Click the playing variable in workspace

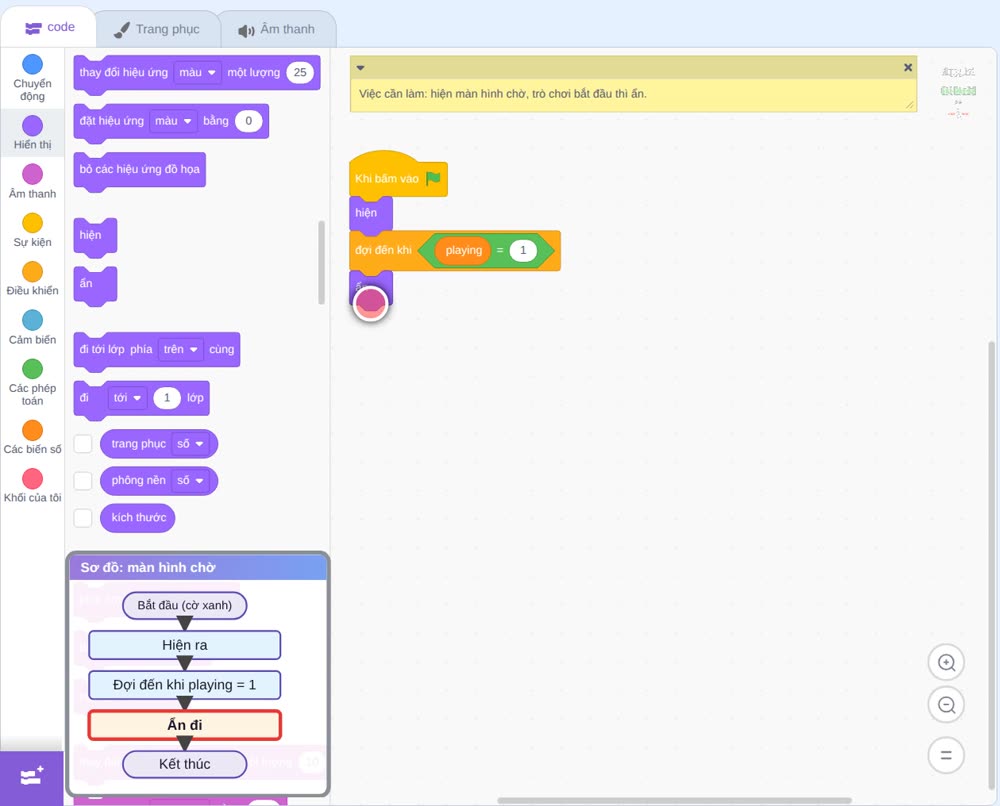[x=463, y=251]
